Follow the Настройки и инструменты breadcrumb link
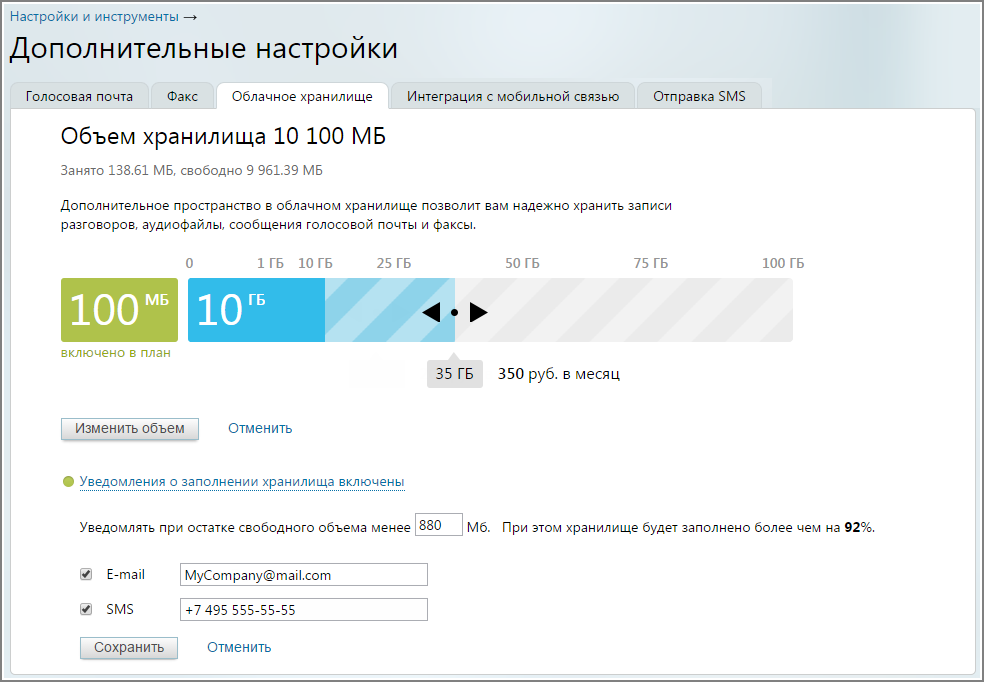984x682 pixels. (x=94, y=17)
